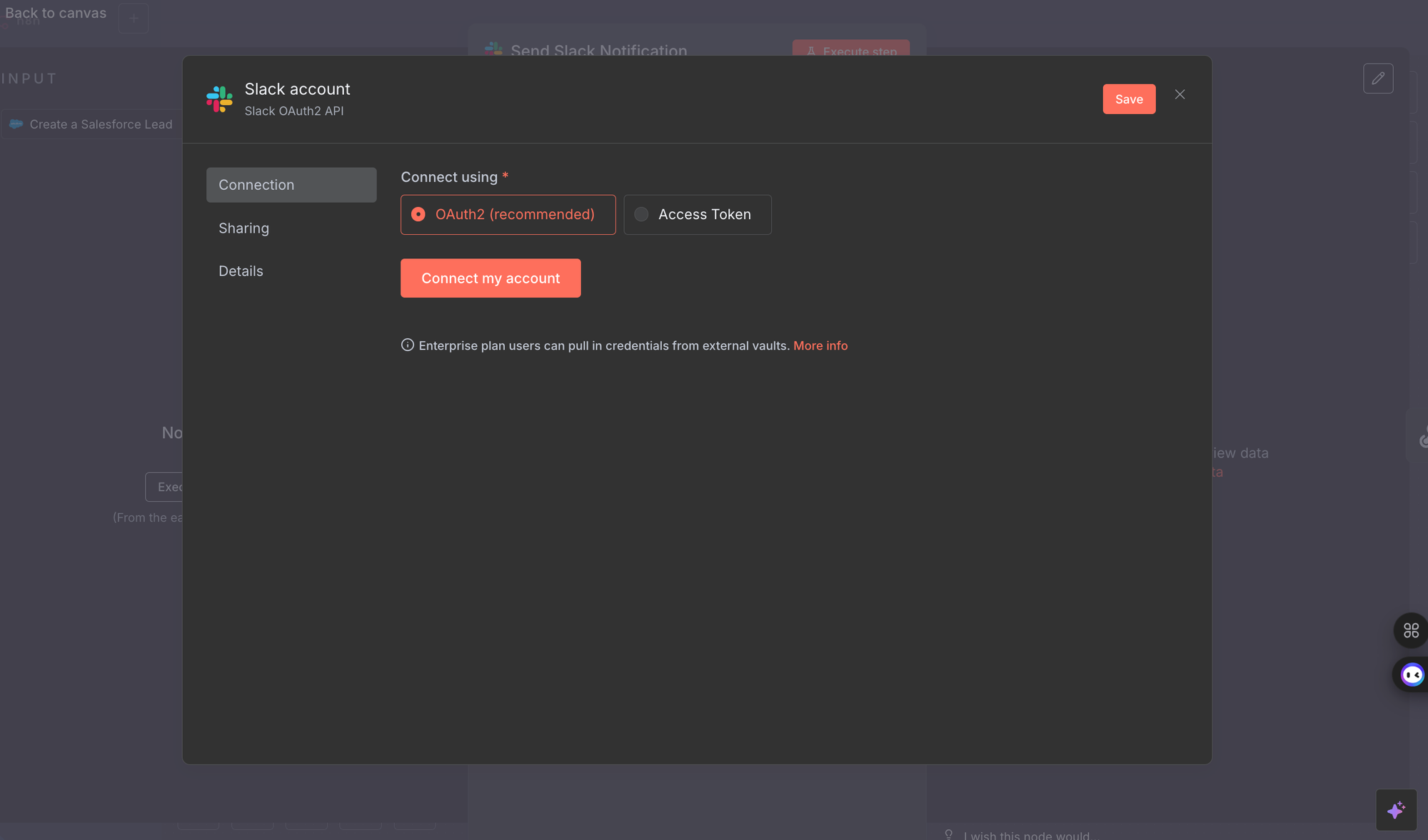Image resolution: width=1428 pixels, height=840 pixels.
Task: Click the Slack logo icon in dialog header
Action: coord(219,99)
